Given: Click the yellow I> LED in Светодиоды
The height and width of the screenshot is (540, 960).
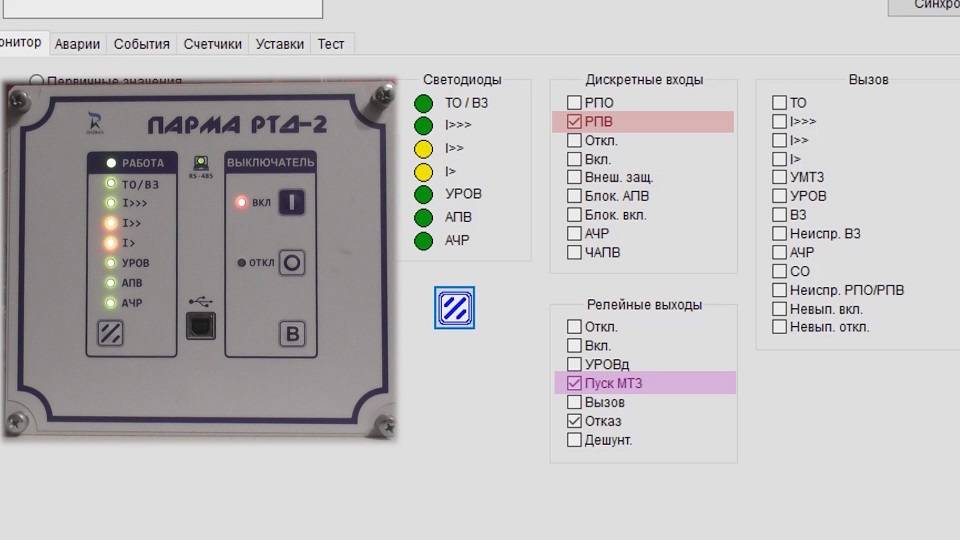Looking at the screenshot, I should click(423, 172).
